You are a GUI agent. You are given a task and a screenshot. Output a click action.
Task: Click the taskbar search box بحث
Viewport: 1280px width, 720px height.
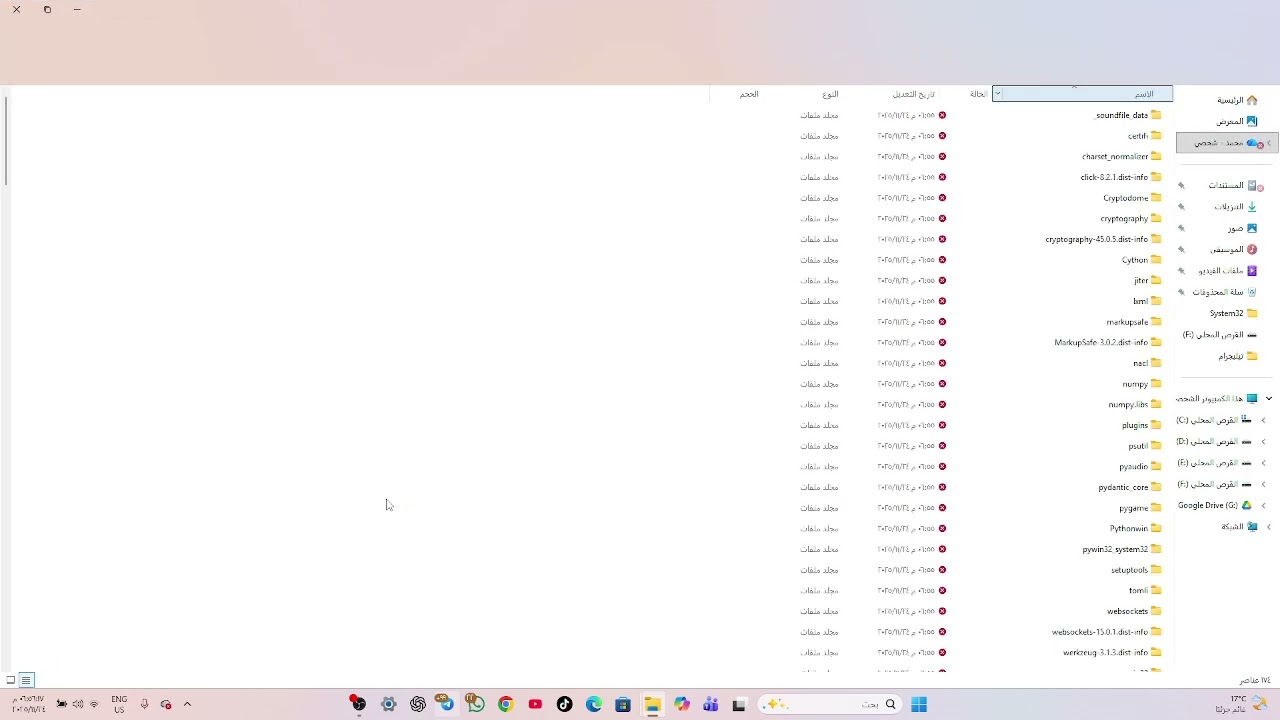[829, 704]
